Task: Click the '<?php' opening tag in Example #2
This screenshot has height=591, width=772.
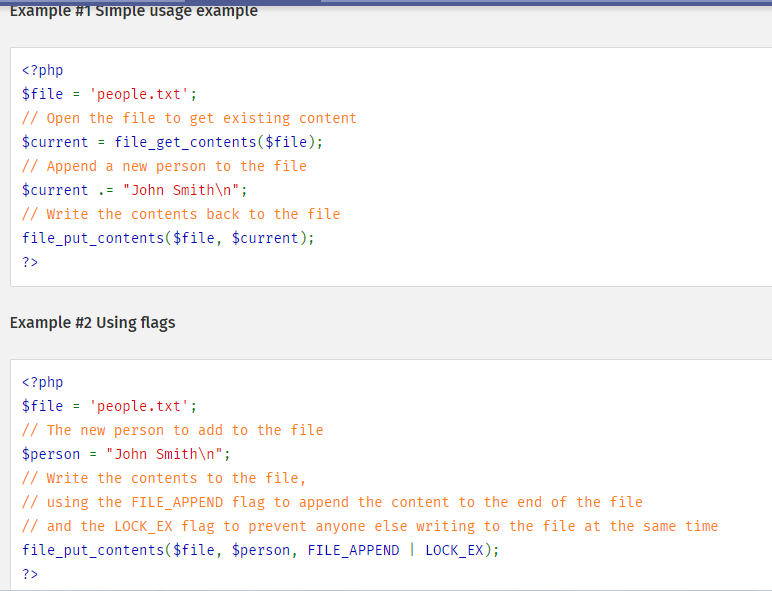Action: click(x=42, y=383)
